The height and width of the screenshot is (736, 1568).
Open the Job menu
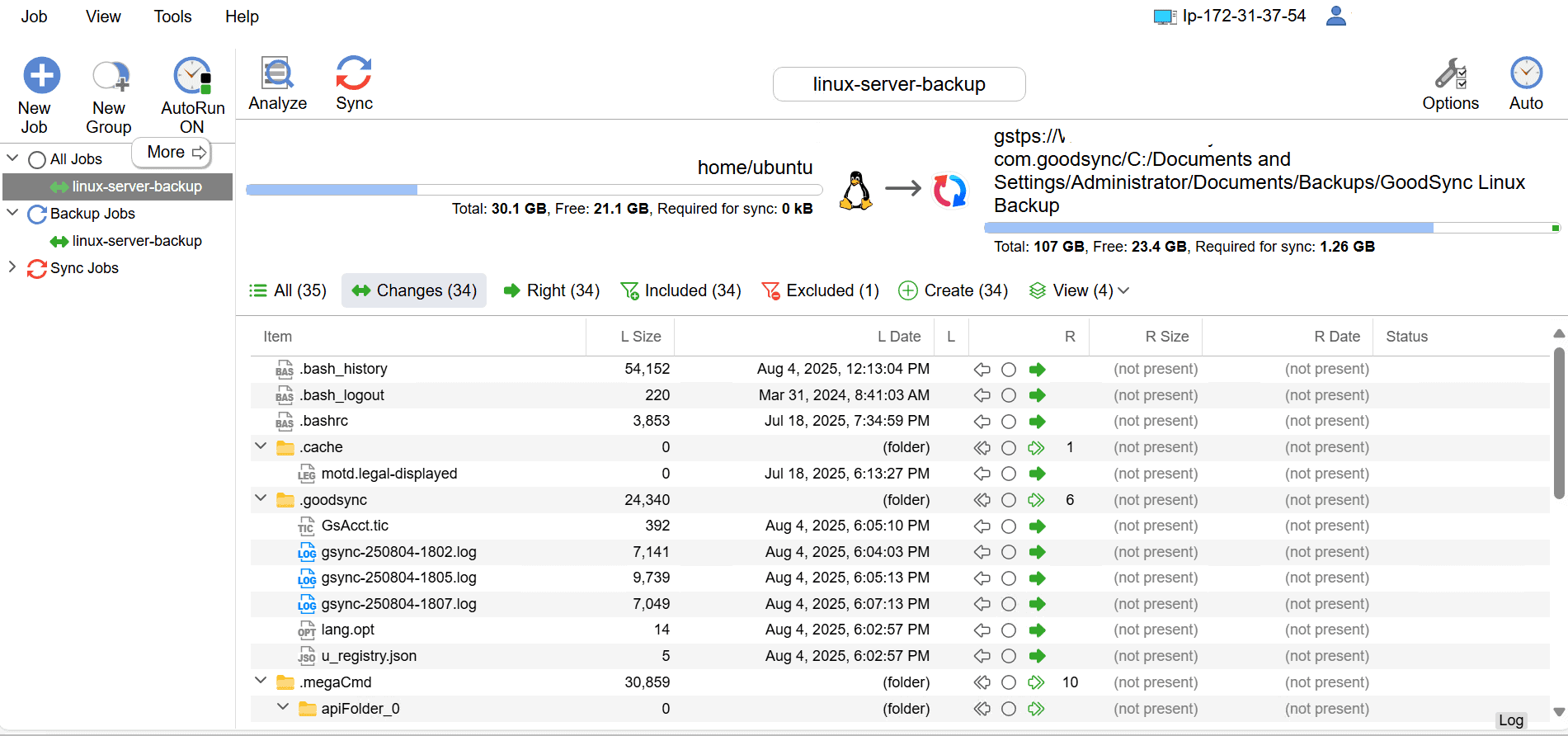click(34, 17)
